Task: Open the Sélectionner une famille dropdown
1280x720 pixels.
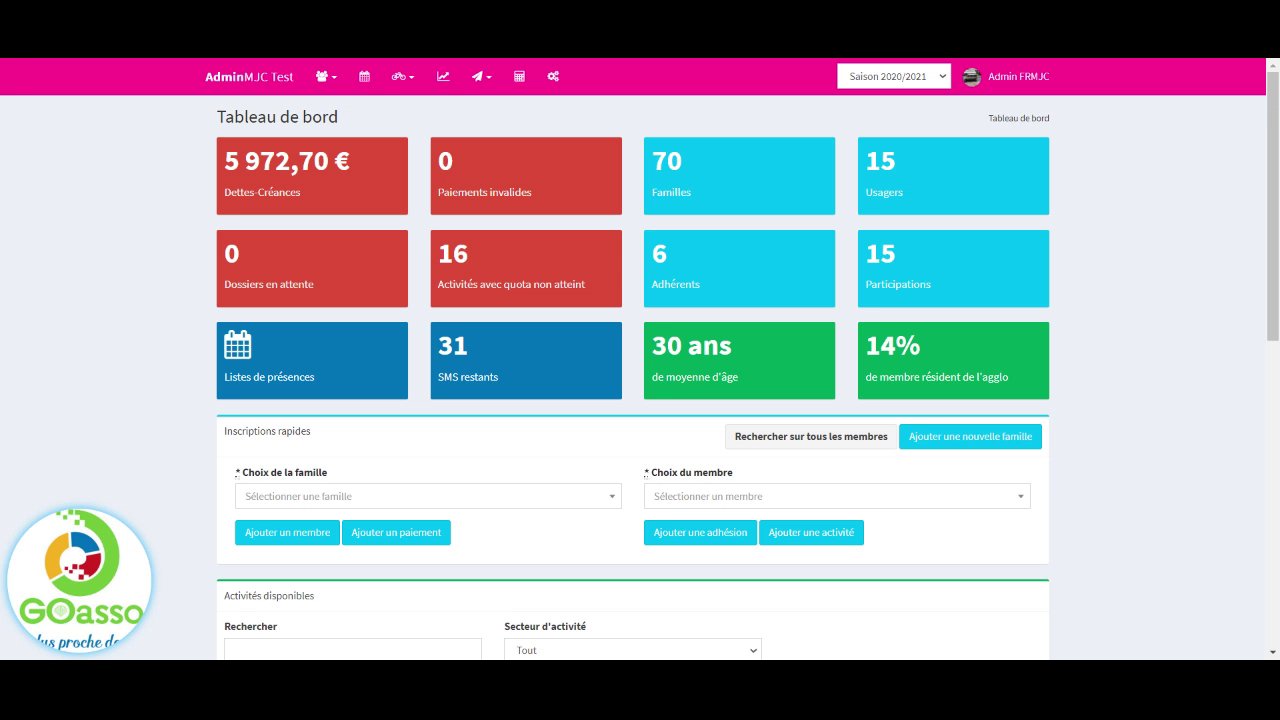Action: 428,496
